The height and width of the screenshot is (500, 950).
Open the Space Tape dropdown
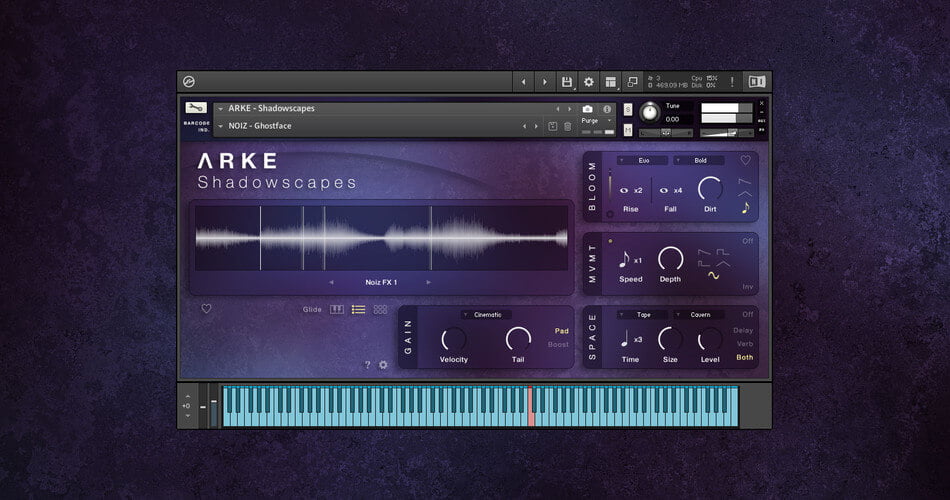click(x=643, y=315)
